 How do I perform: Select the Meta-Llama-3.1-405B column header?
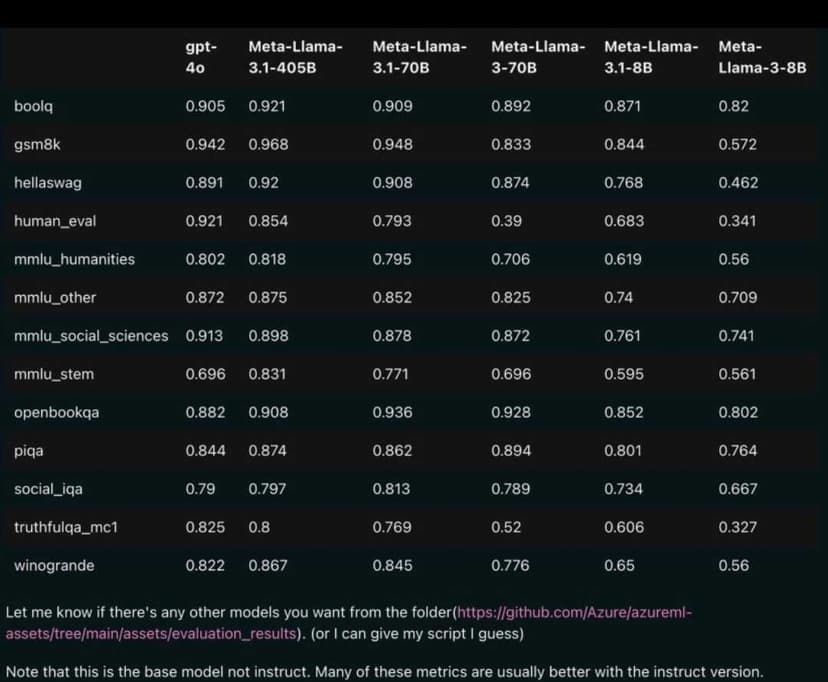tap(295, 56)
